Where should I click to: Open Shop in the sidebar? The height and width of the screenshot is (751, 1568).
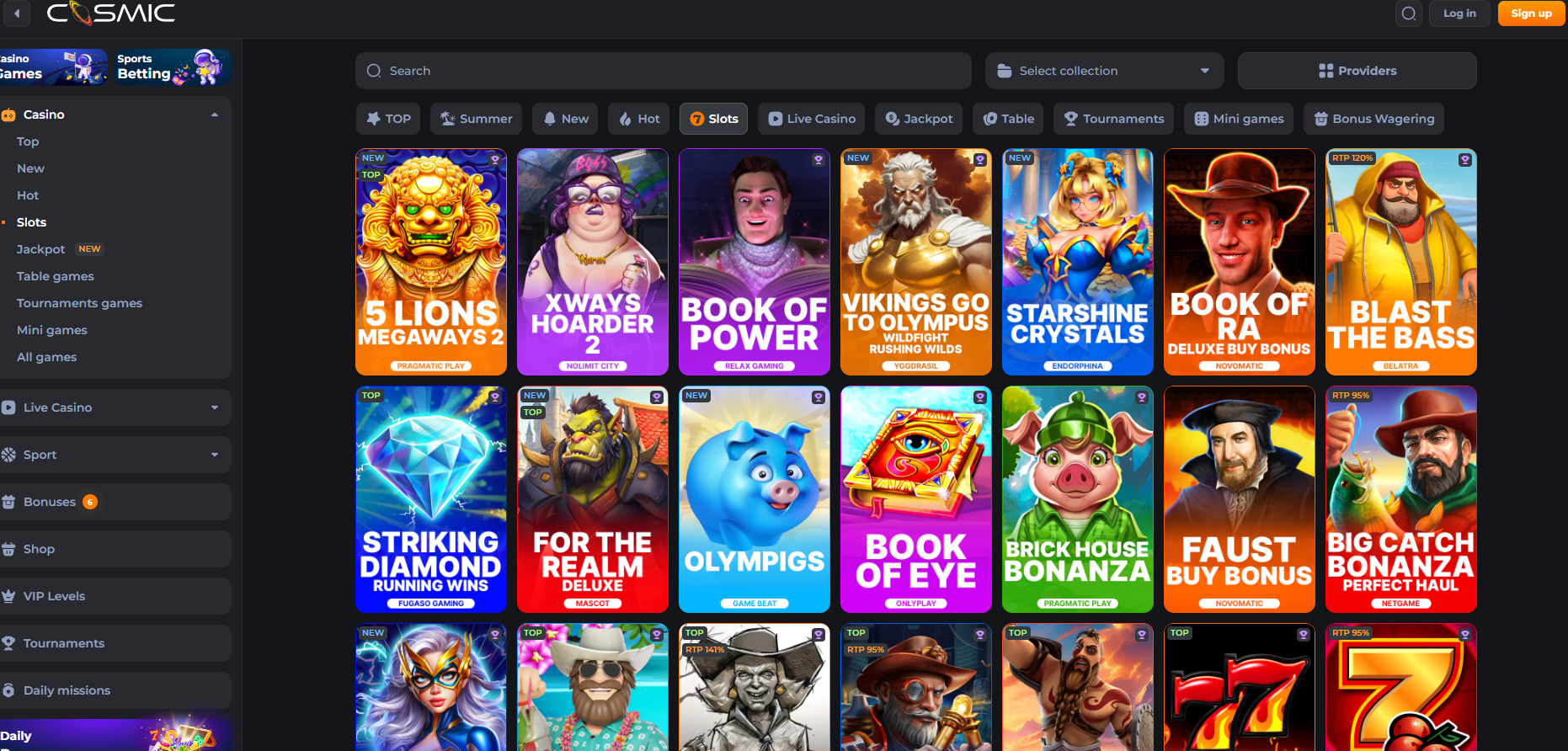[115, 549]
